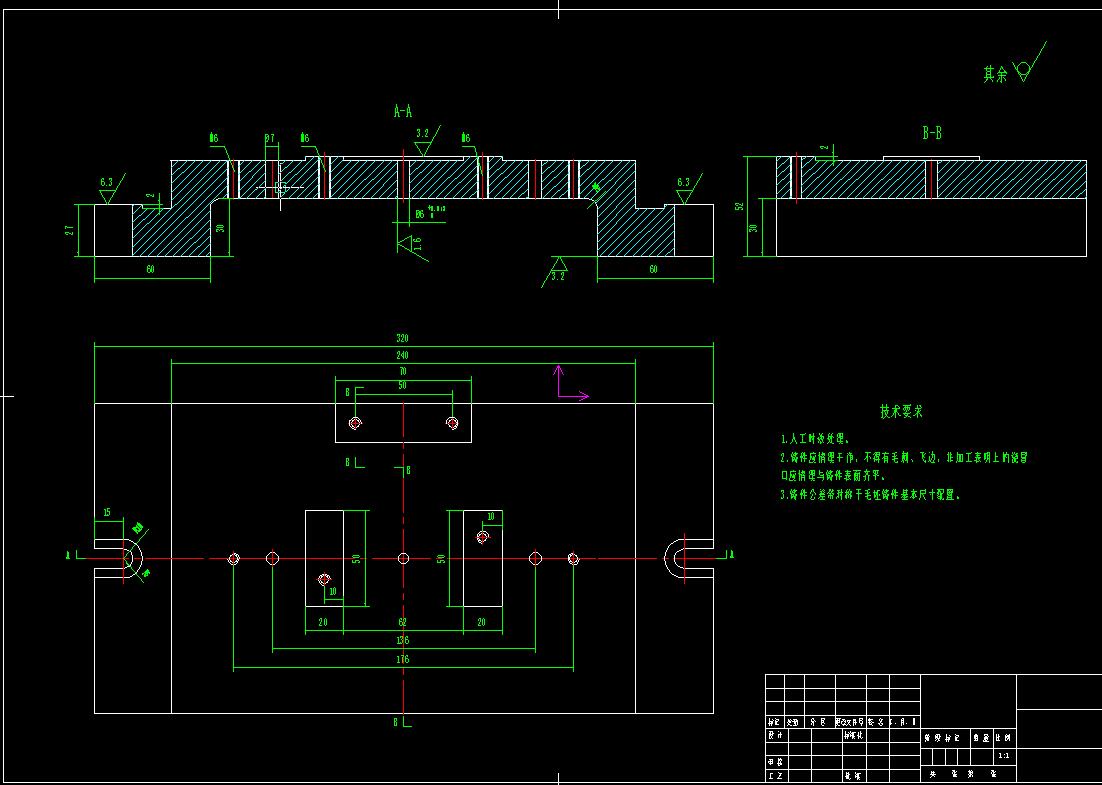The width and height of the screenshot is (1102, 785).
Task: Click the 240 dimension value
Action: [x=403, y=355]
